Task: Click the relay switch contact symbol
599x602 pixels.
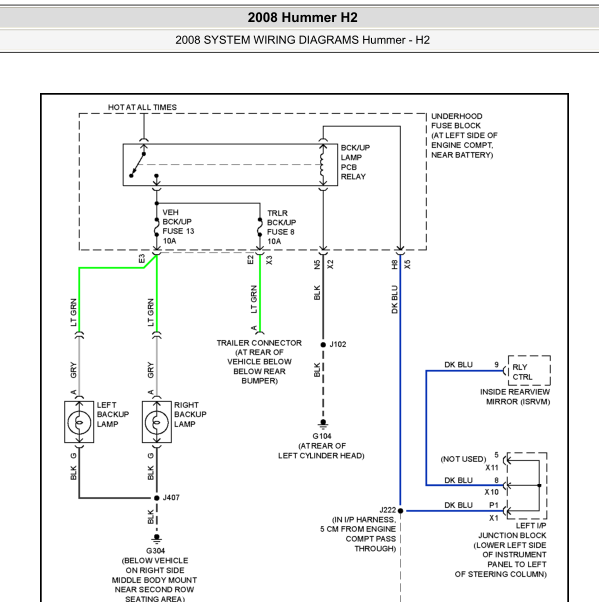Action: click(x=137, y=165)
